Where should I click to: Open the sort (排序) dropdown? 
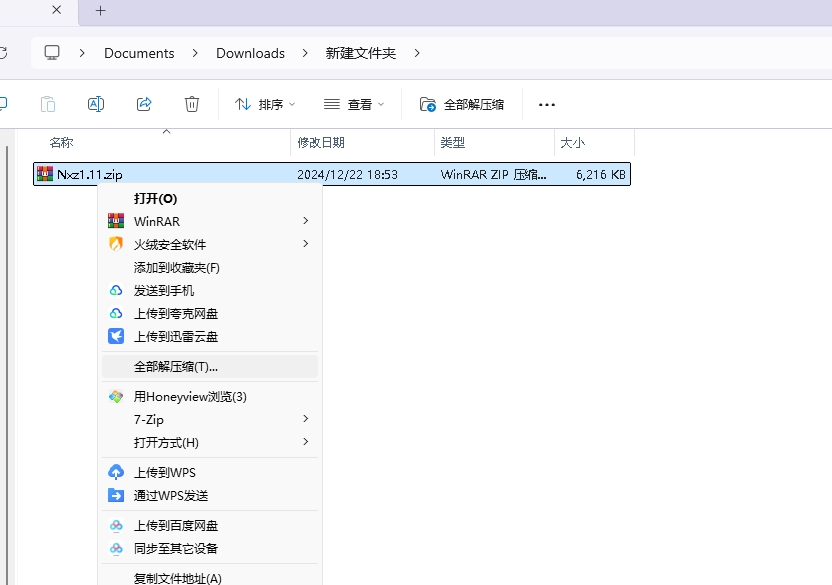point(265,105)
